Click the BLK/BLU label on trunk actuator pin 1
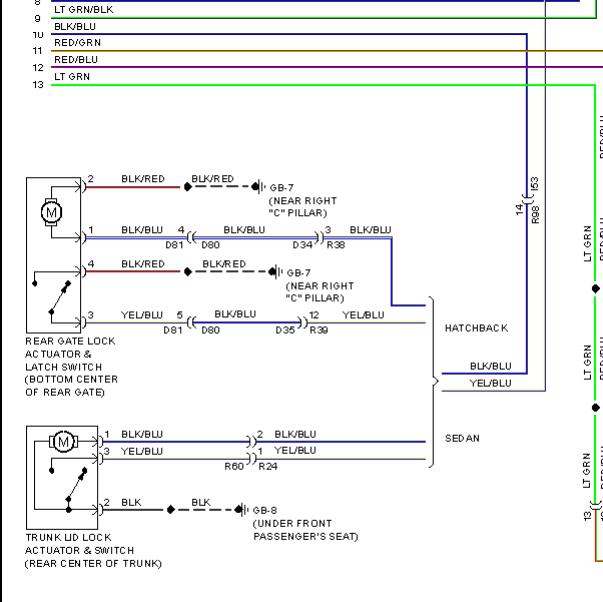 coord(142,434)
